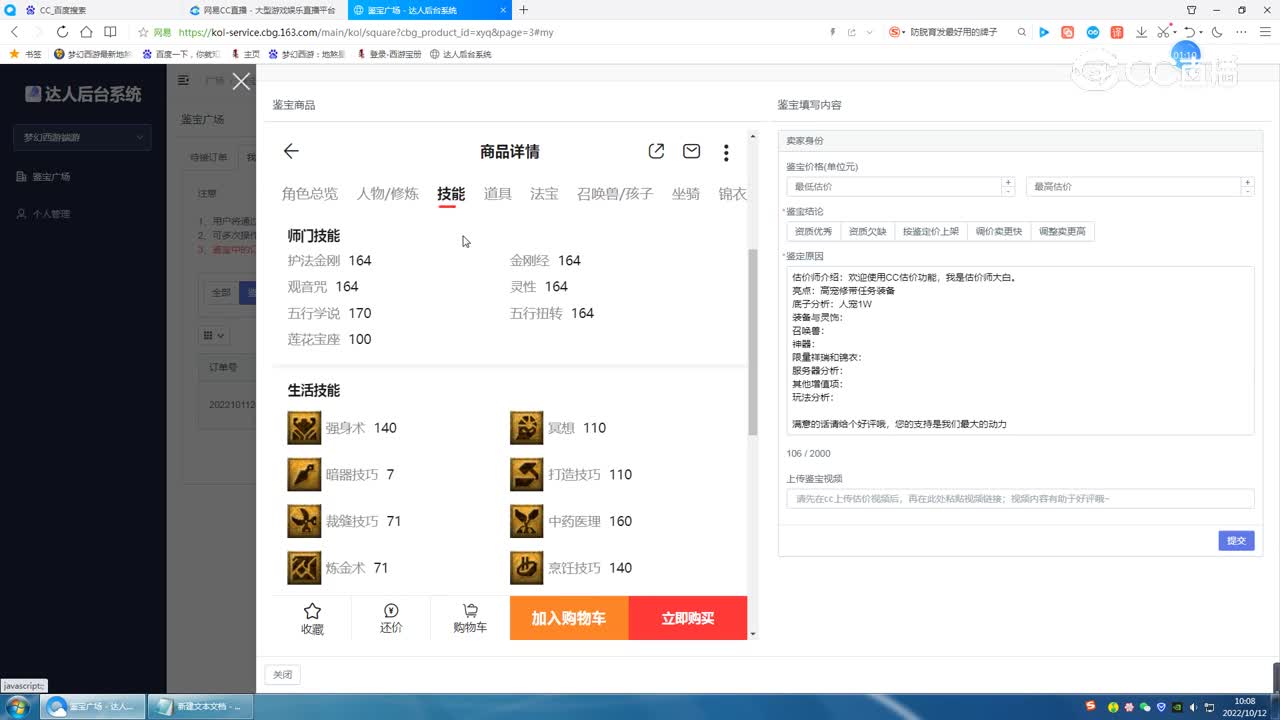The width and height of the screenshot is (1280, 720).
Task: Bookmark this page with the star icon
Action: point(143,32)
